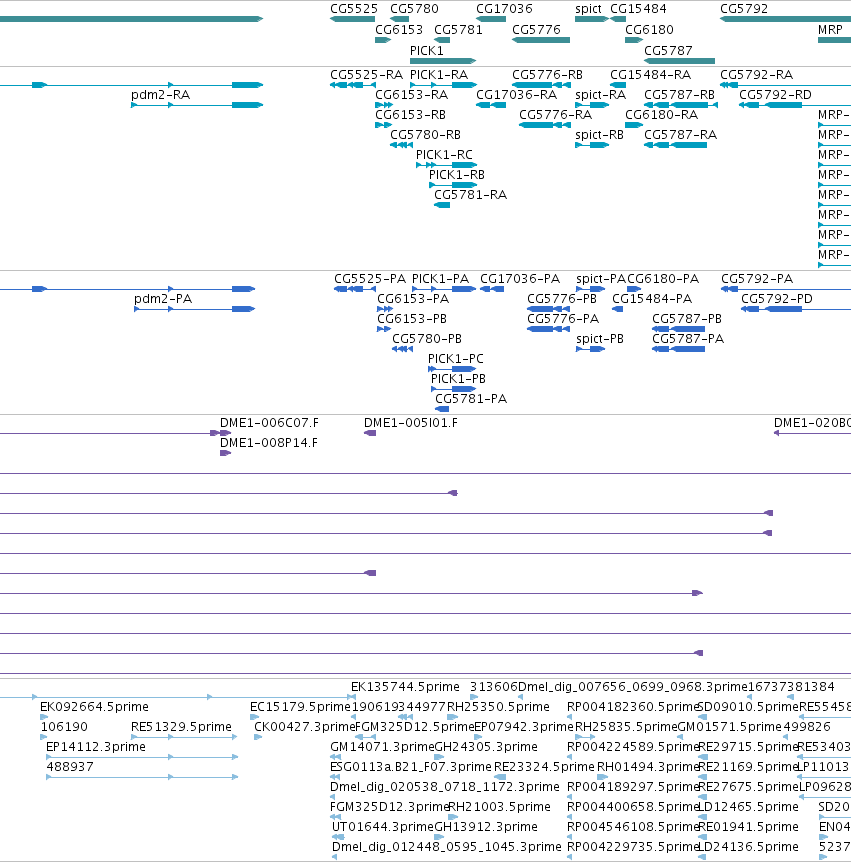Click protein CG15484-PA
Viewport: 851px width, 862px height.
click(652, 299)
